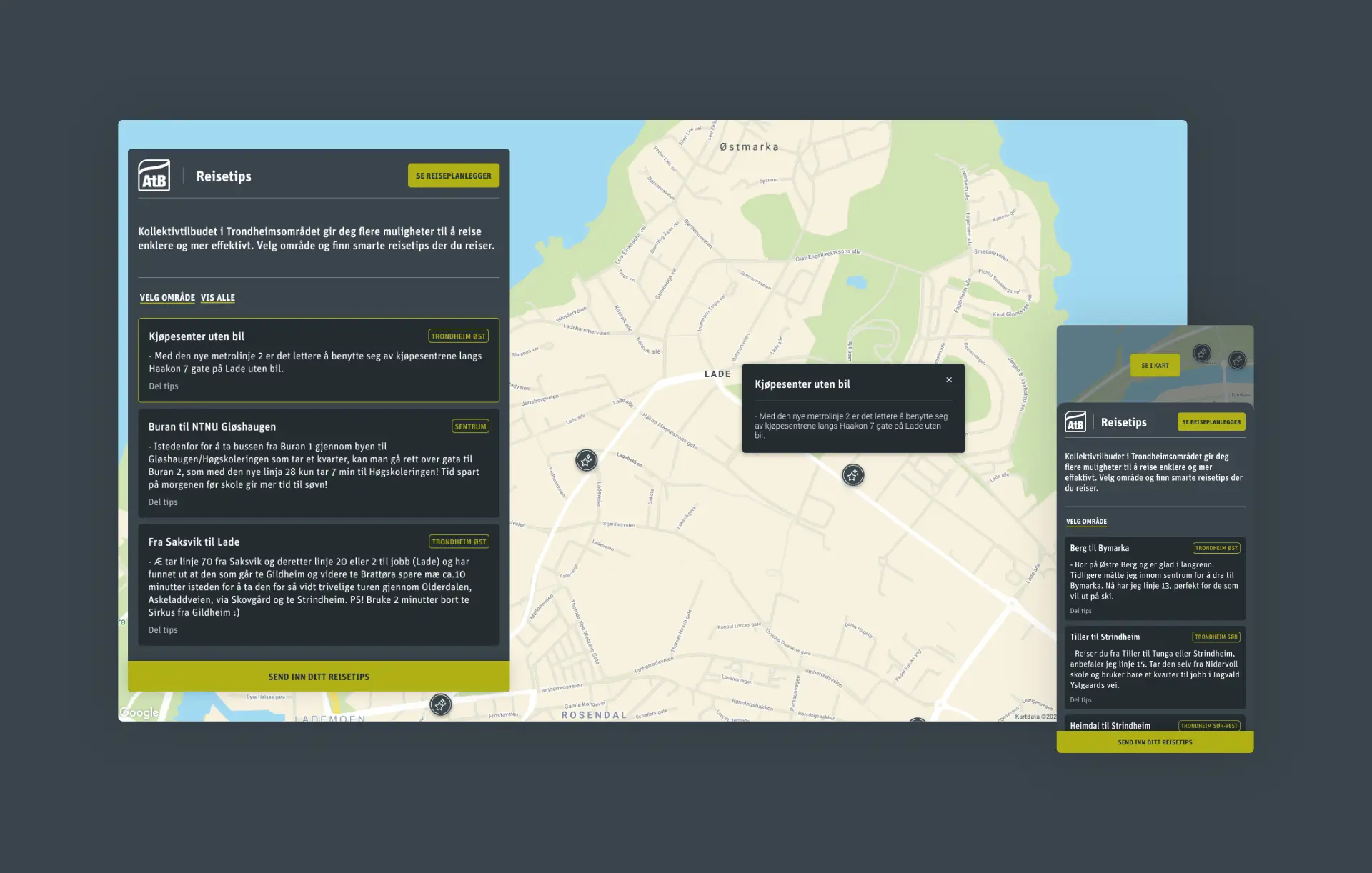This screenshot has height=873, width=1372.
Task: Open Velg område filter in desktop panel
Action: click(x=167, y=298)
